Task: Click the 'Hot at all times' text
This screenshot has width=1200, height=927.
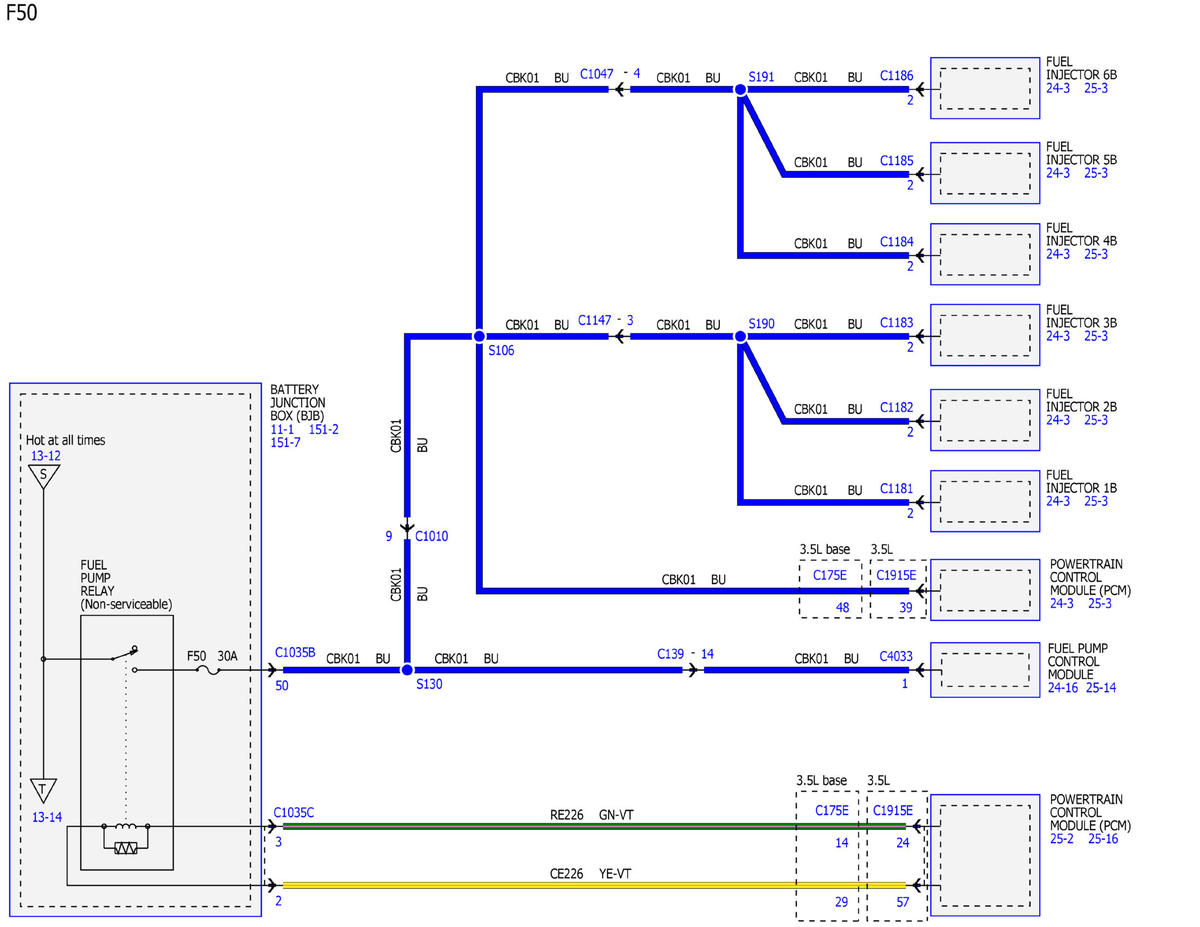Action: click(x=66, y=440)
